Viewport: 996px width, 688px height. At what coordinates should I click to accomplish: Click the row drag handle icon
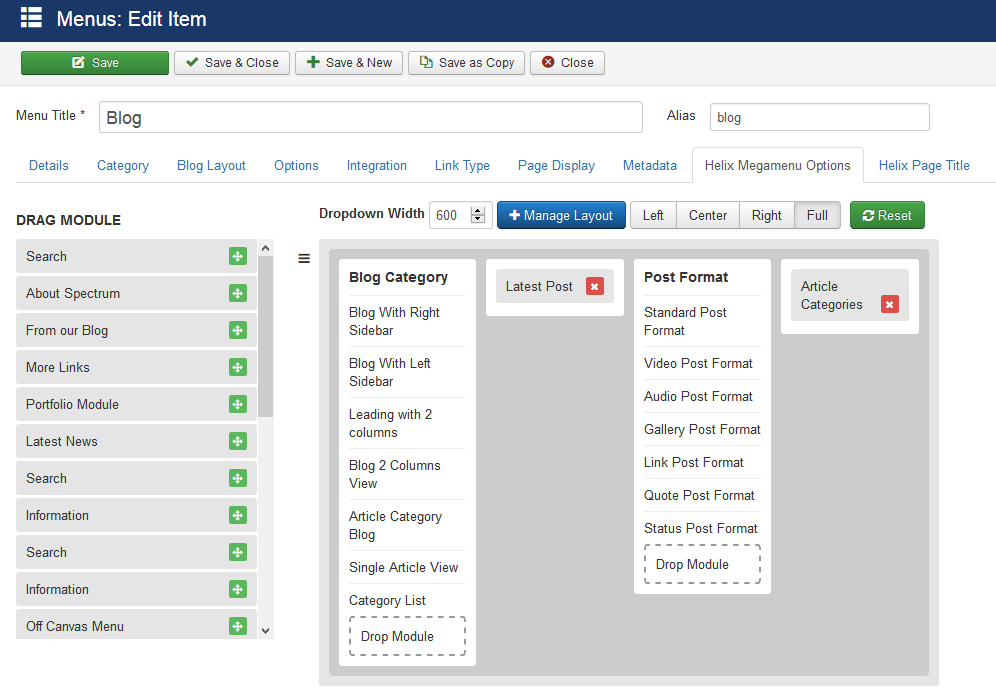pyautogui.click(x=304, y=259)
